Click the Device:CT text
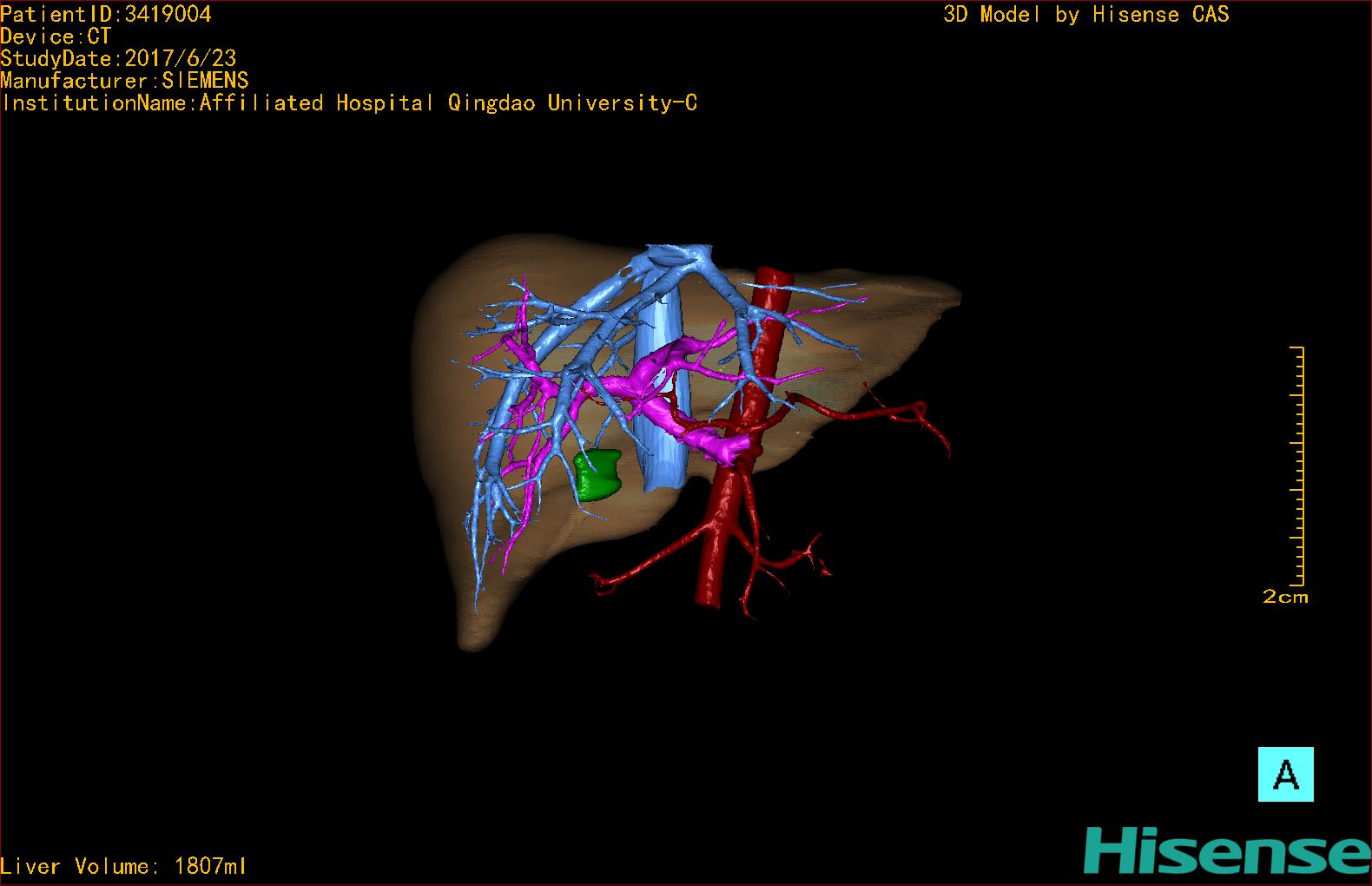Viewport: 1372px width, 886px height. pos(56,36)
